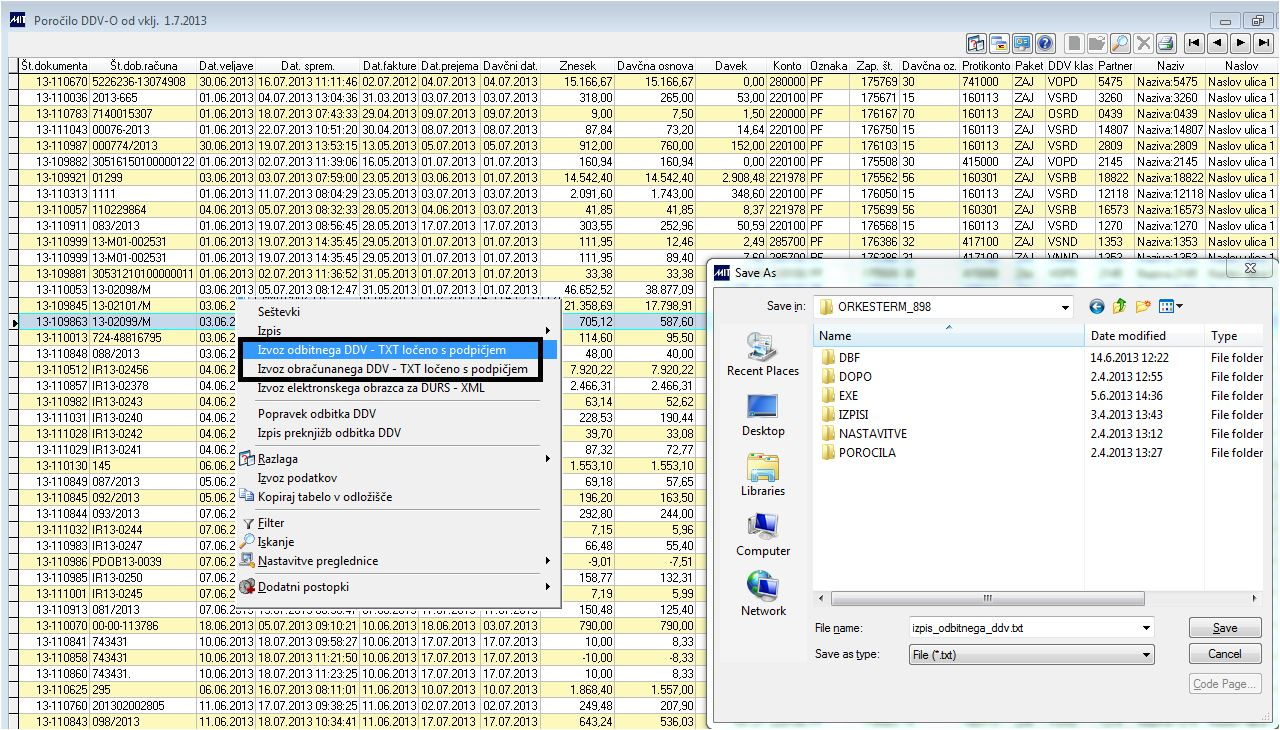Click the printer icon in top toolbar

coord(1165,43)
